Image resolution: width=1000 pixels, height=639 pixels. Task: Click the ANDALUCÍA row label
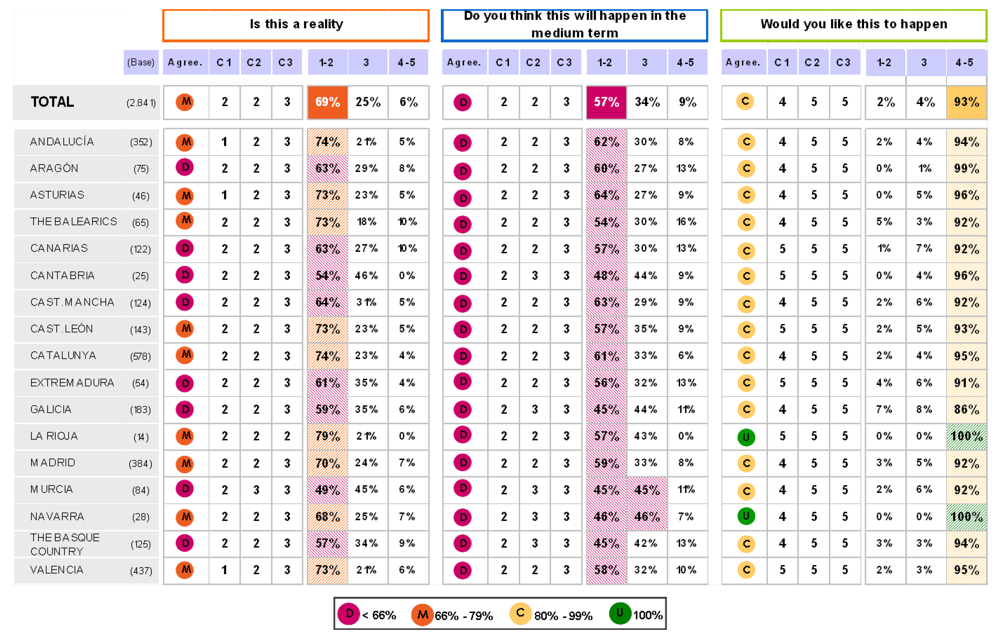point(62,142)
